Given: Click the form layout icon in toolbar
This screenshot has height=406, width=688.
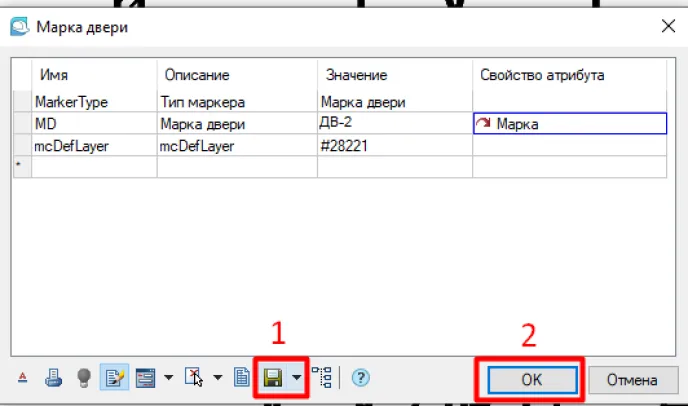Looking at the screenshot, I should [146, 377].
